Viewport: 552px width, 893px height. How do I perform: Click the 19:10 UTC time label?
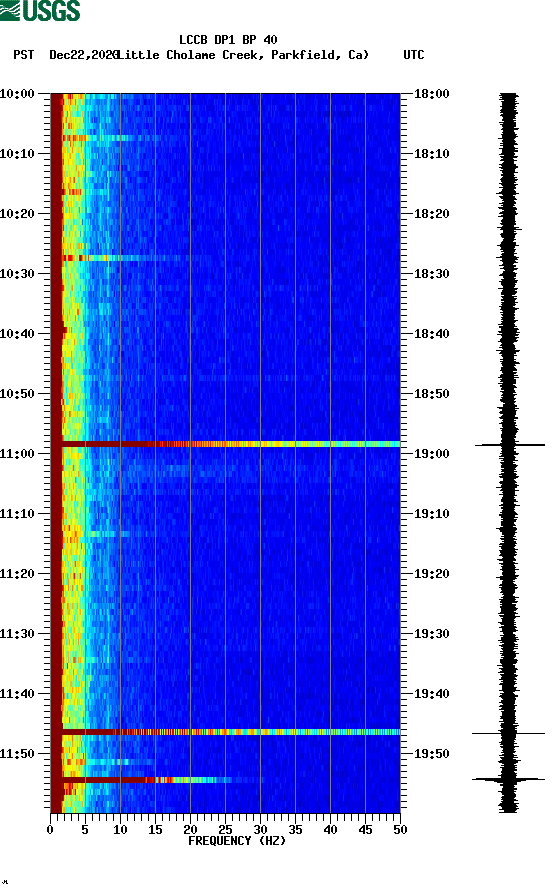432,514
